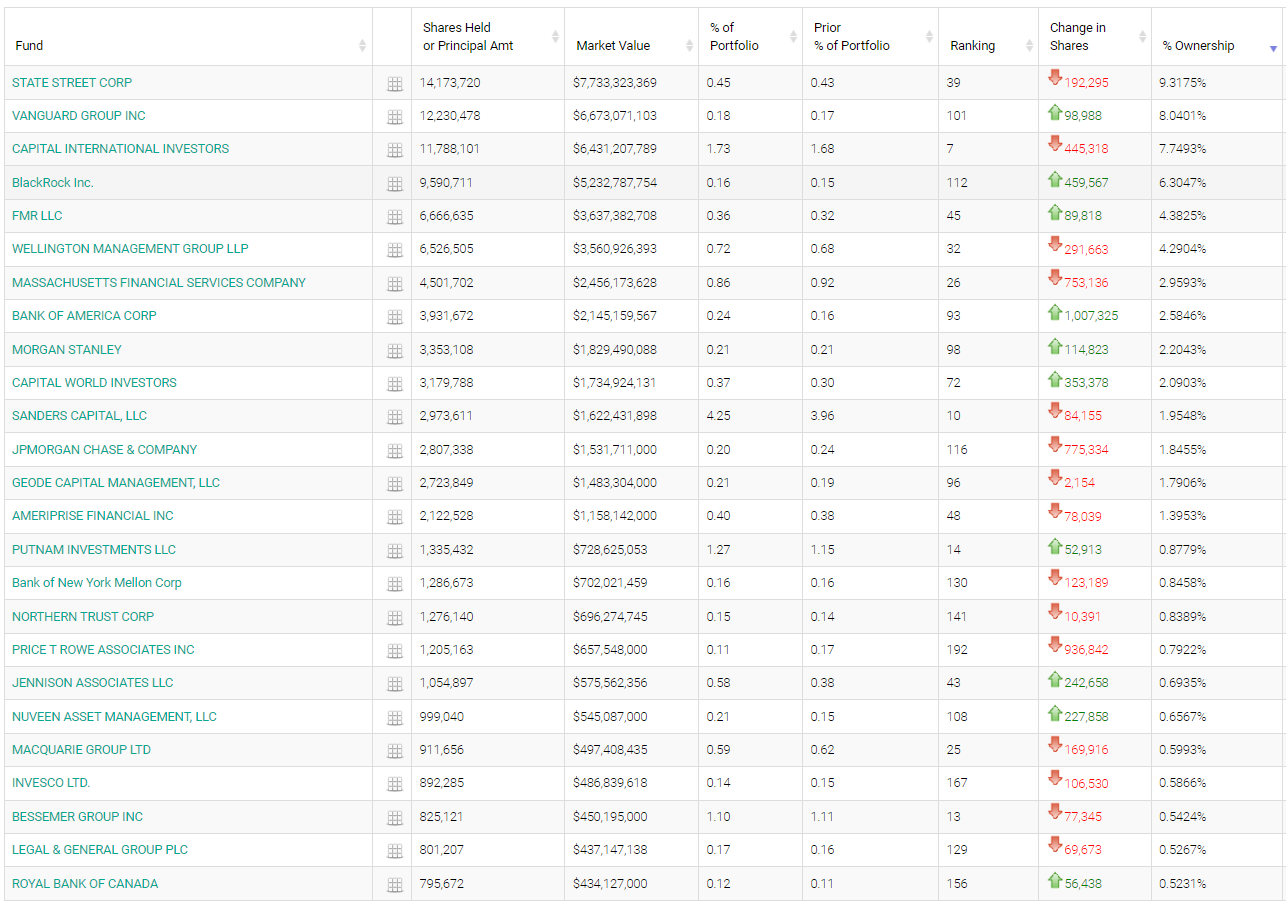
Task: Open LEGAL & GENERAL GROUP PLC link
Action: (100, 849)
